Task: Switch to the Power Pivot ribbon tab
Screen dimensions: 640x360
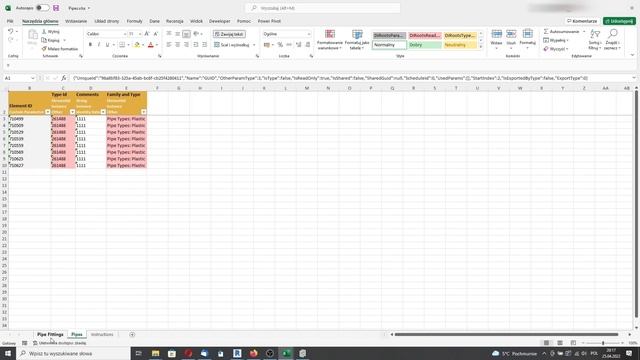Action: [269, 21]
